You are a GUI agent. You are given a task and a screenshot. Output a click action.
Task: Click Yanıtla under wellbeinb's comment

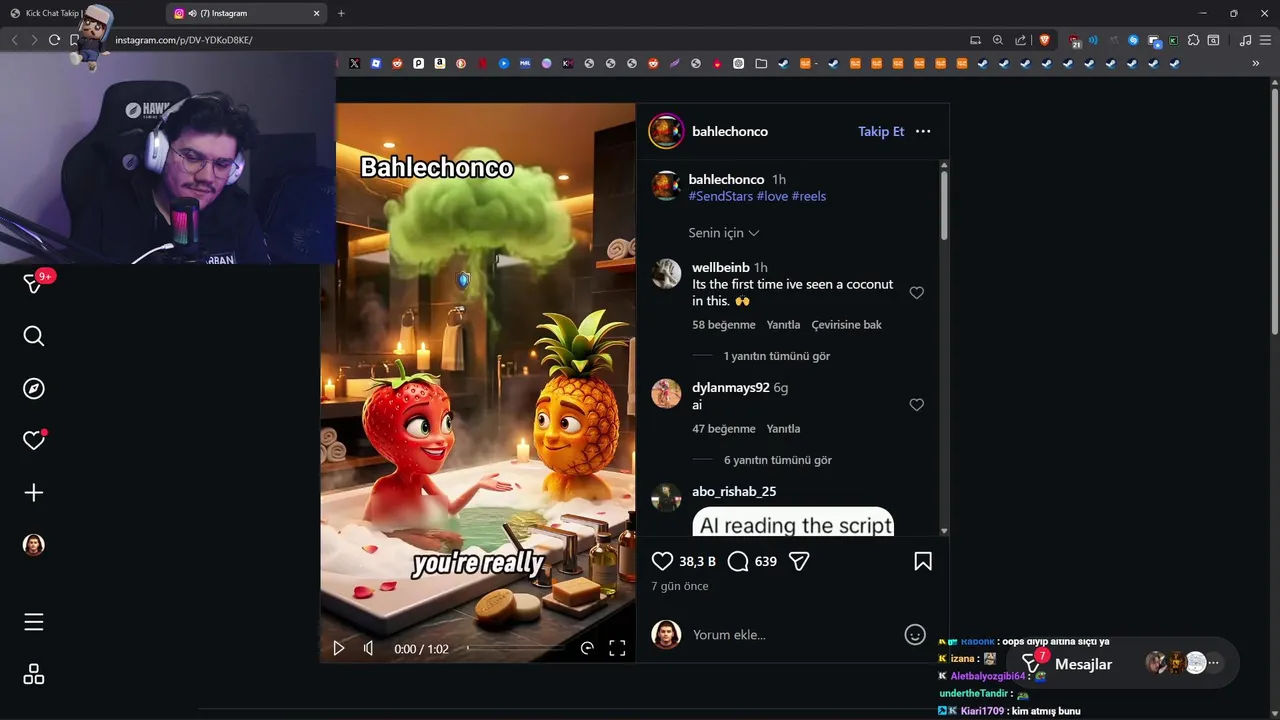pos(783,325)
